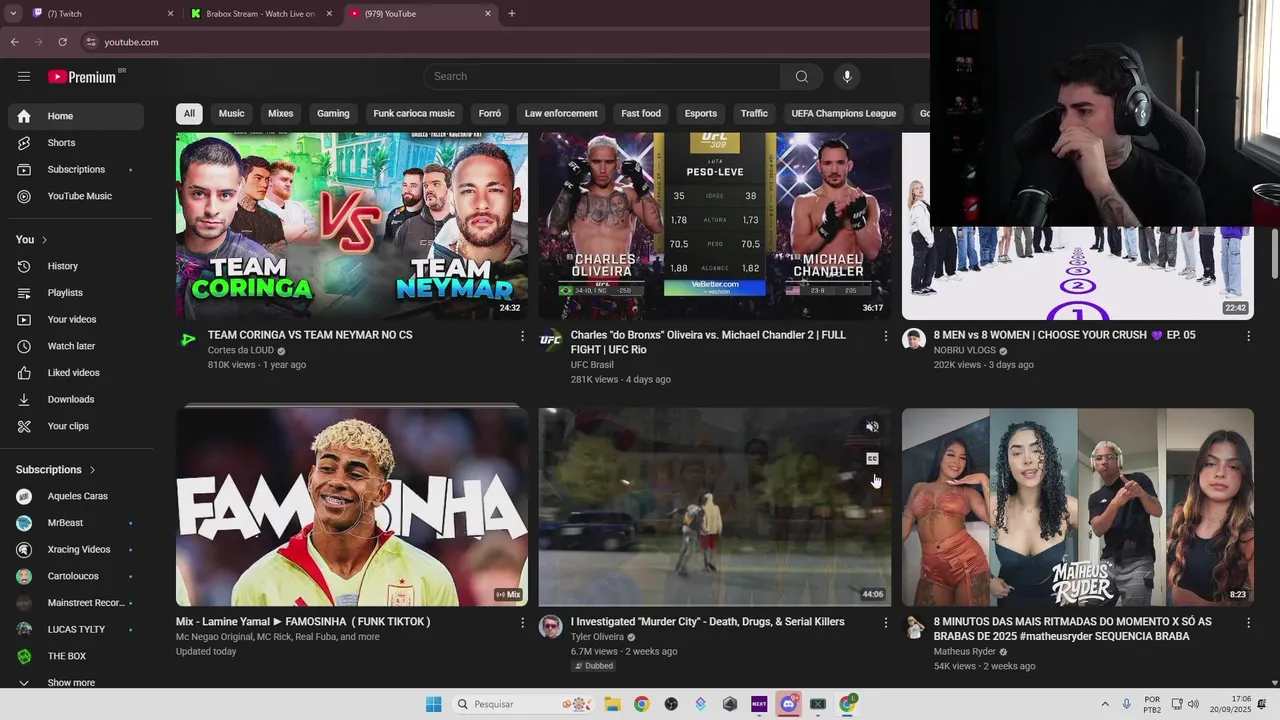This screenshot has height=720, width=1280.
Task: Open more options for 8 Men vs 8 Women video
Action: pyautogui.click(x=1248, y=336)
